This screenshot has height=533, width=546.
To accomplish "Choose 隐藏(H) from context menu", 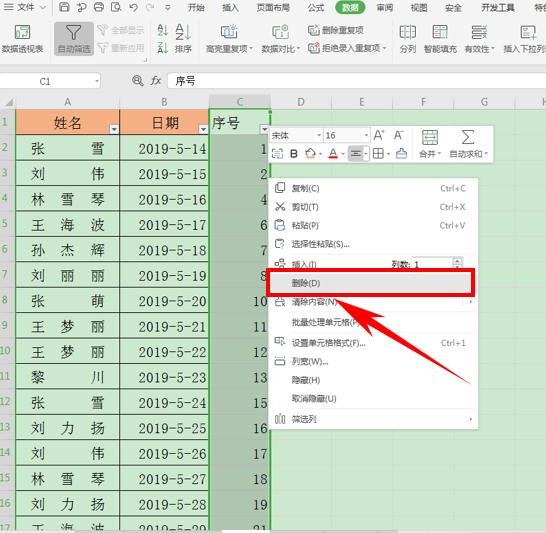I will (373, 380).
